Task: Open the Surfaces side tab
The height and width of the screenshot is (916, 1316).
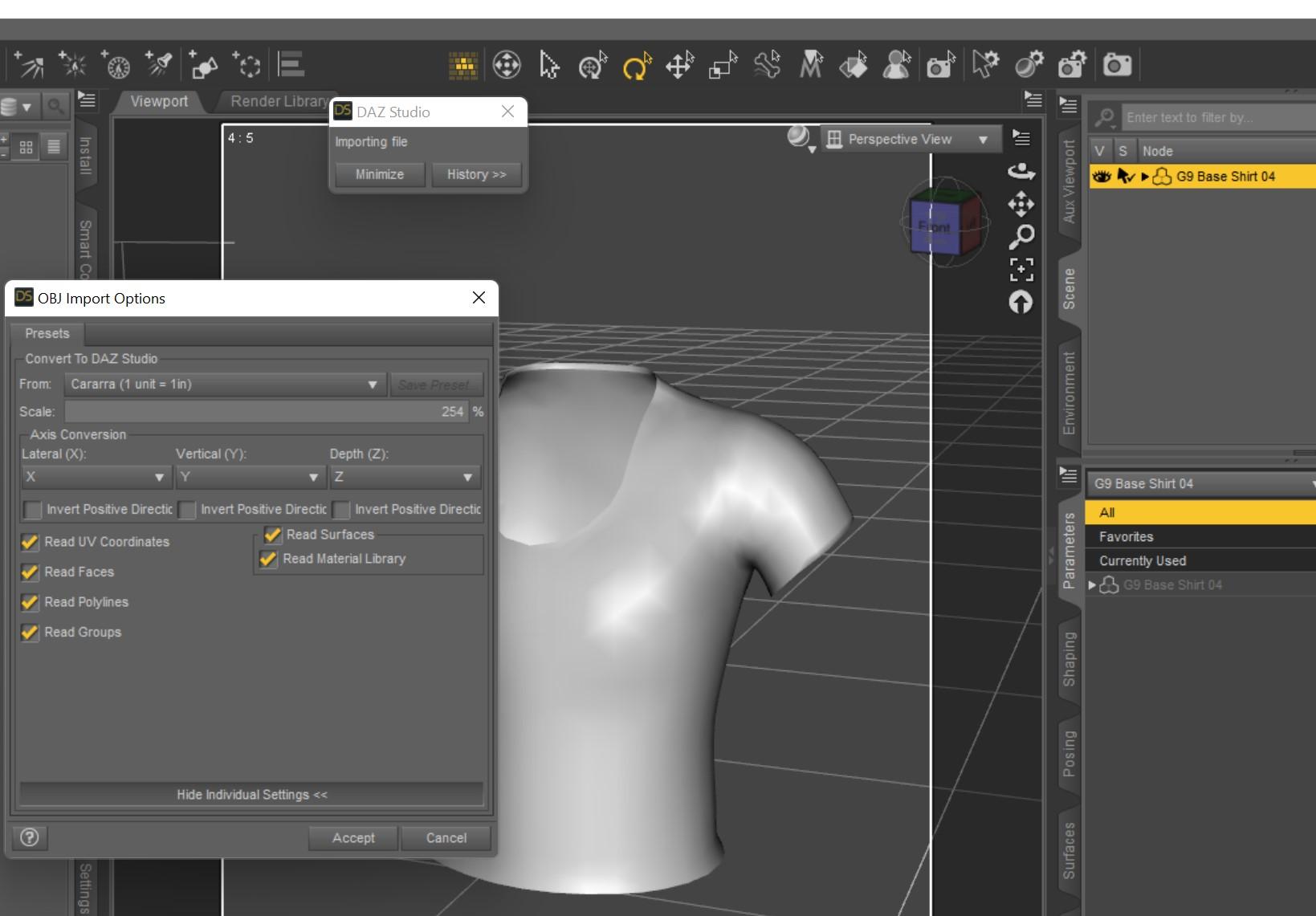Action: [x=1069, y=851]
